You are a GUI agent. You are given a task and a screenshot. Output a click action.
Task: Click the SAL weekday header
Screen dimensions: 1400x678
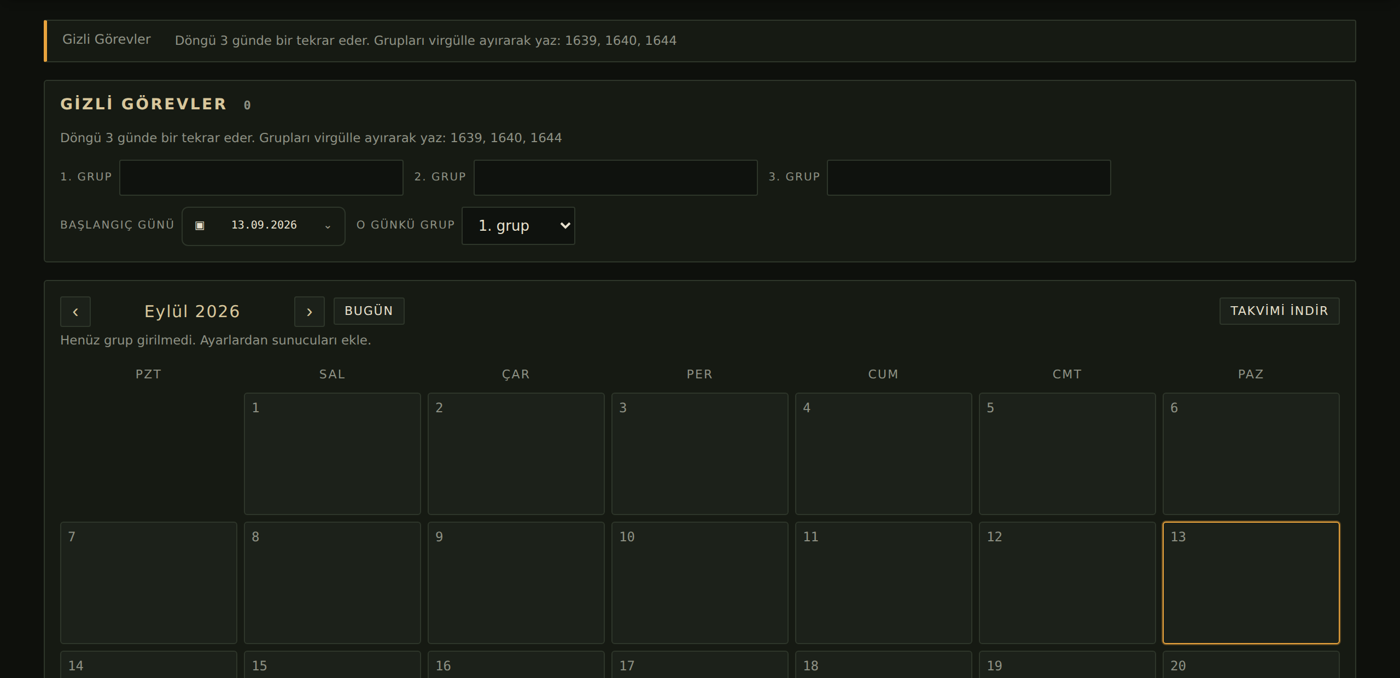pos(332,374)
